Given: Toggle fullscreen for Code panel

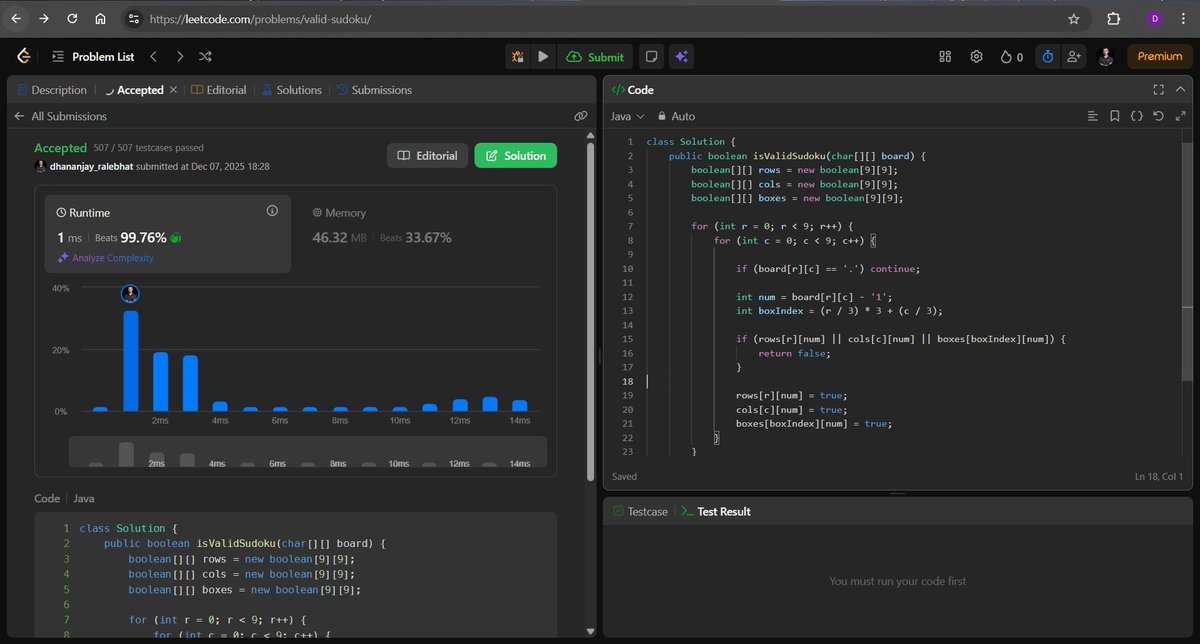Looking at the screenshot, I should 1158,90.
